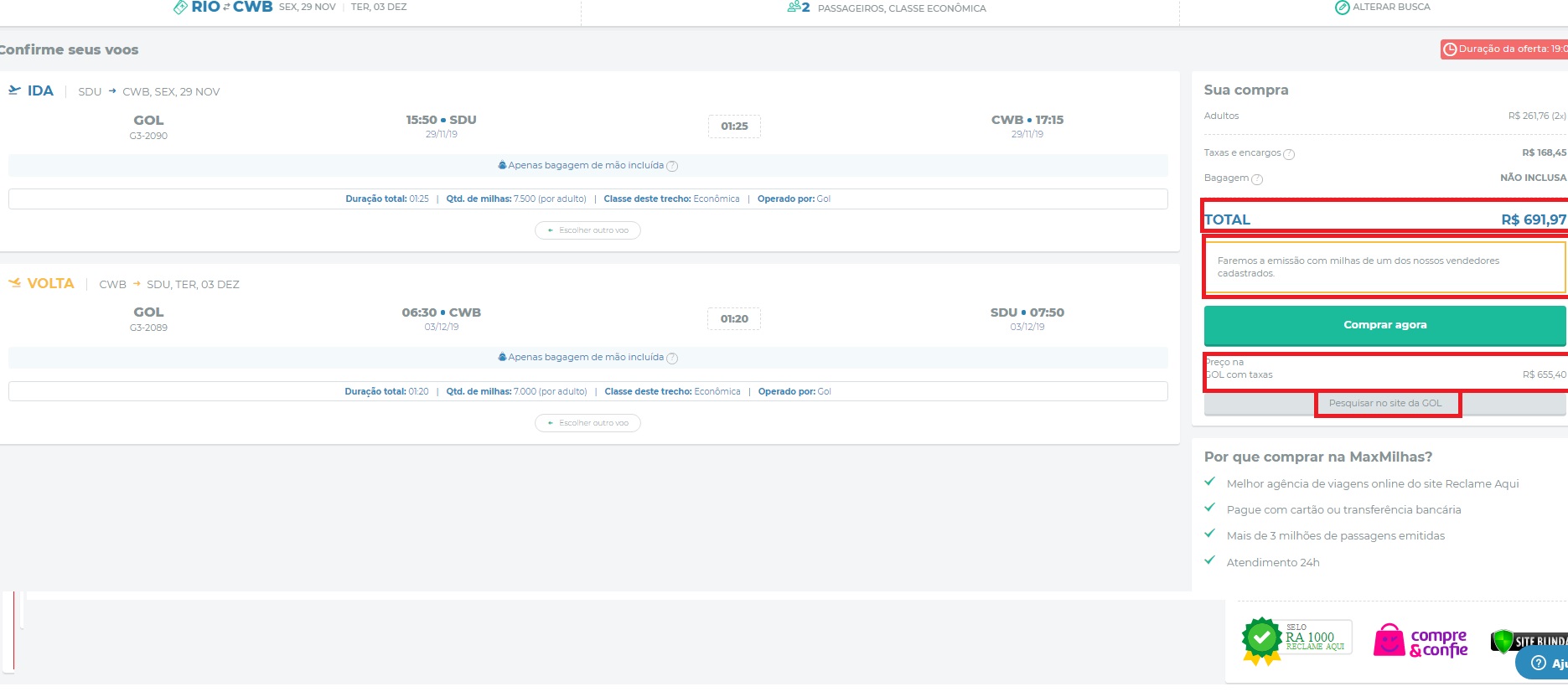
Task: Click the TOTAL price R$ 691,97
Action: click(x=1533, y=219)
